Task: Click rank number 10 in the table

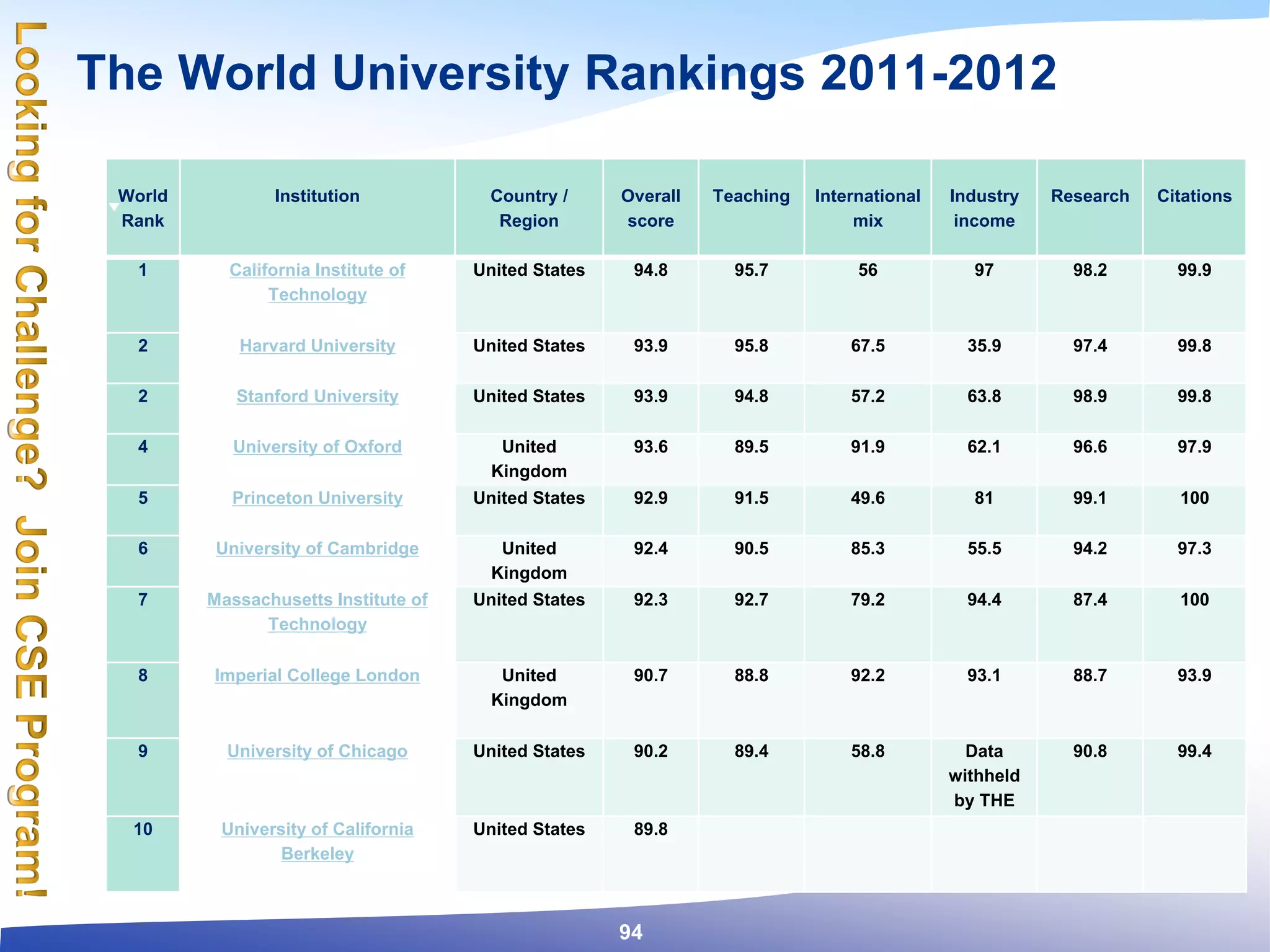Action: point(143,829)
